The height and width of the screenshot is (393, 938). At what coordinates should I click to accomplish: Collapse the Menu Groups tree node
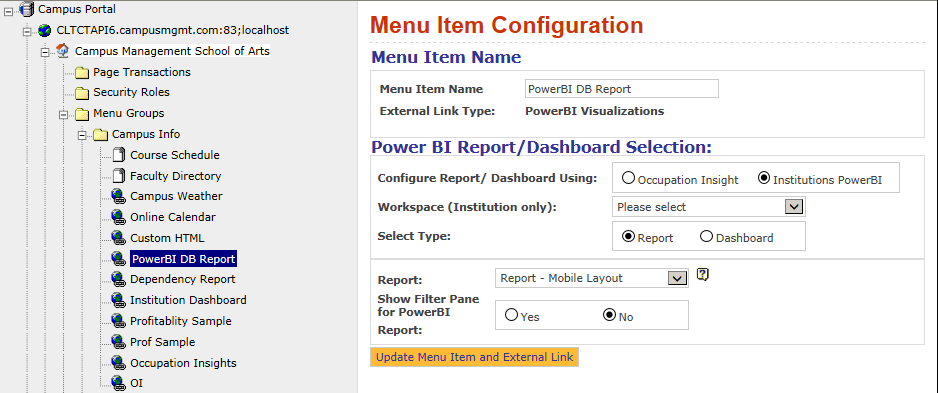click(x=63, y=114)
